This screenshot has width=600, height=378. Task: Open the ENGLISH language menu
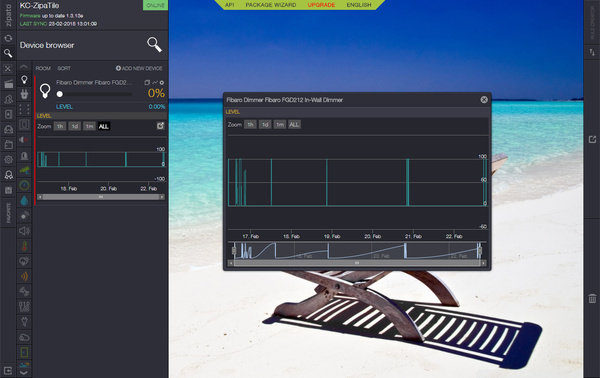pos(359,5)
